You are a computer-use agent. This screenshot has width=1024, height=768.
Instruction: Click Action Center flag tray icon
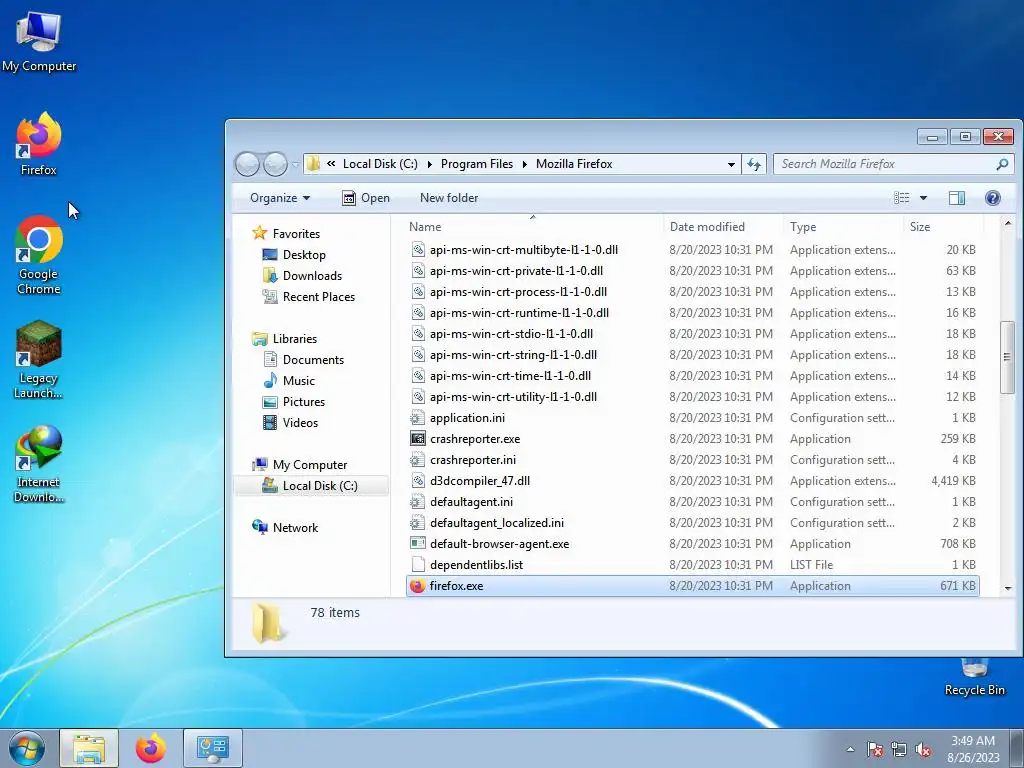875,750
